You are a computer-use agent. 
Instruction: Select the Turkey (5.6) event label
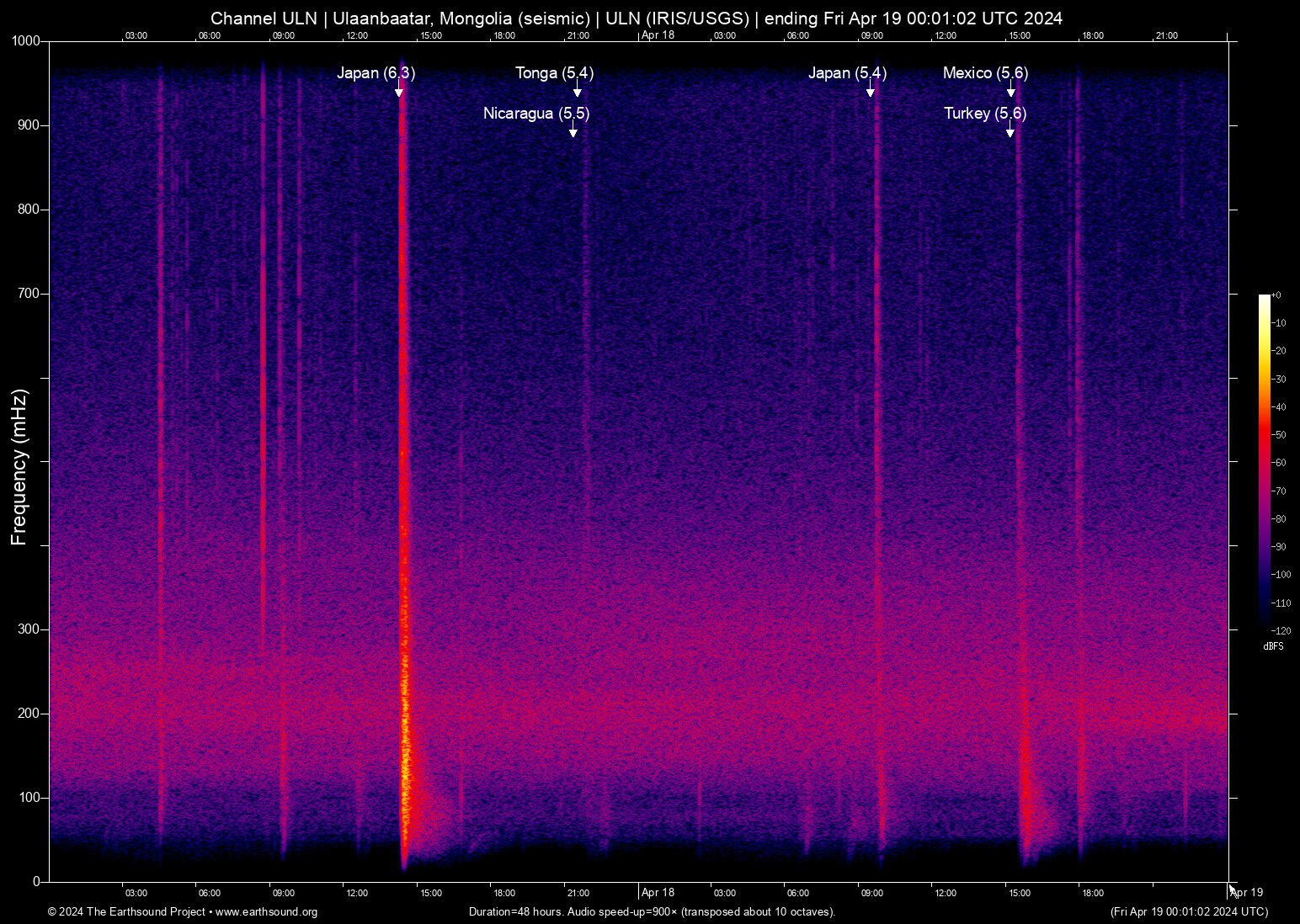[985, 114]
